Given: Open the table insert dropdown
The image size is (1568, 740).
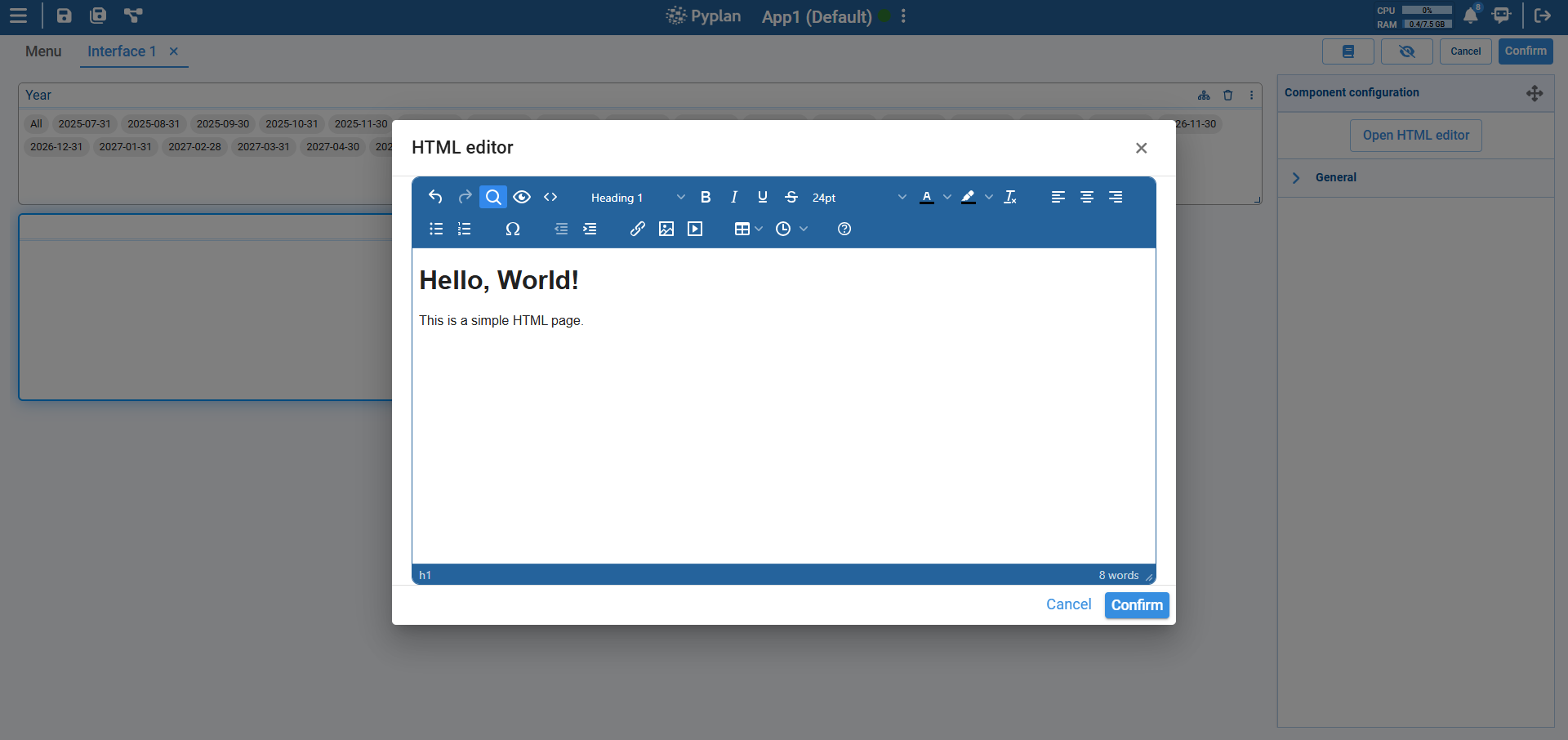Looking at the screenshot, I should pyautogui.click(x=746, y=230).
